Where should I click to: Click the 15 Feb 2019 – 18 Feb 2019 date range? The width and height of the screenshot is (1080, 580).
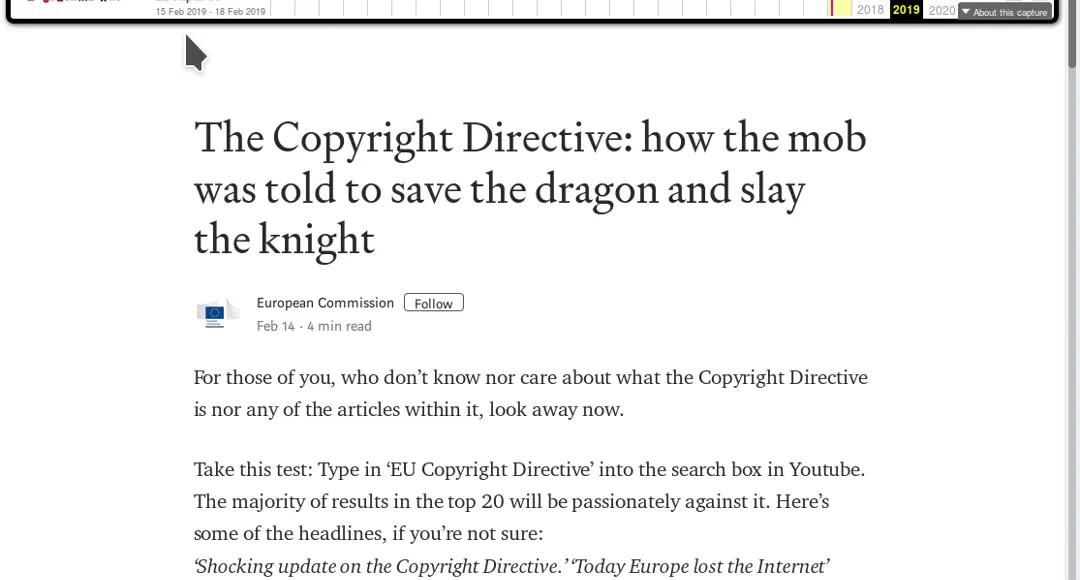point(211,12)
